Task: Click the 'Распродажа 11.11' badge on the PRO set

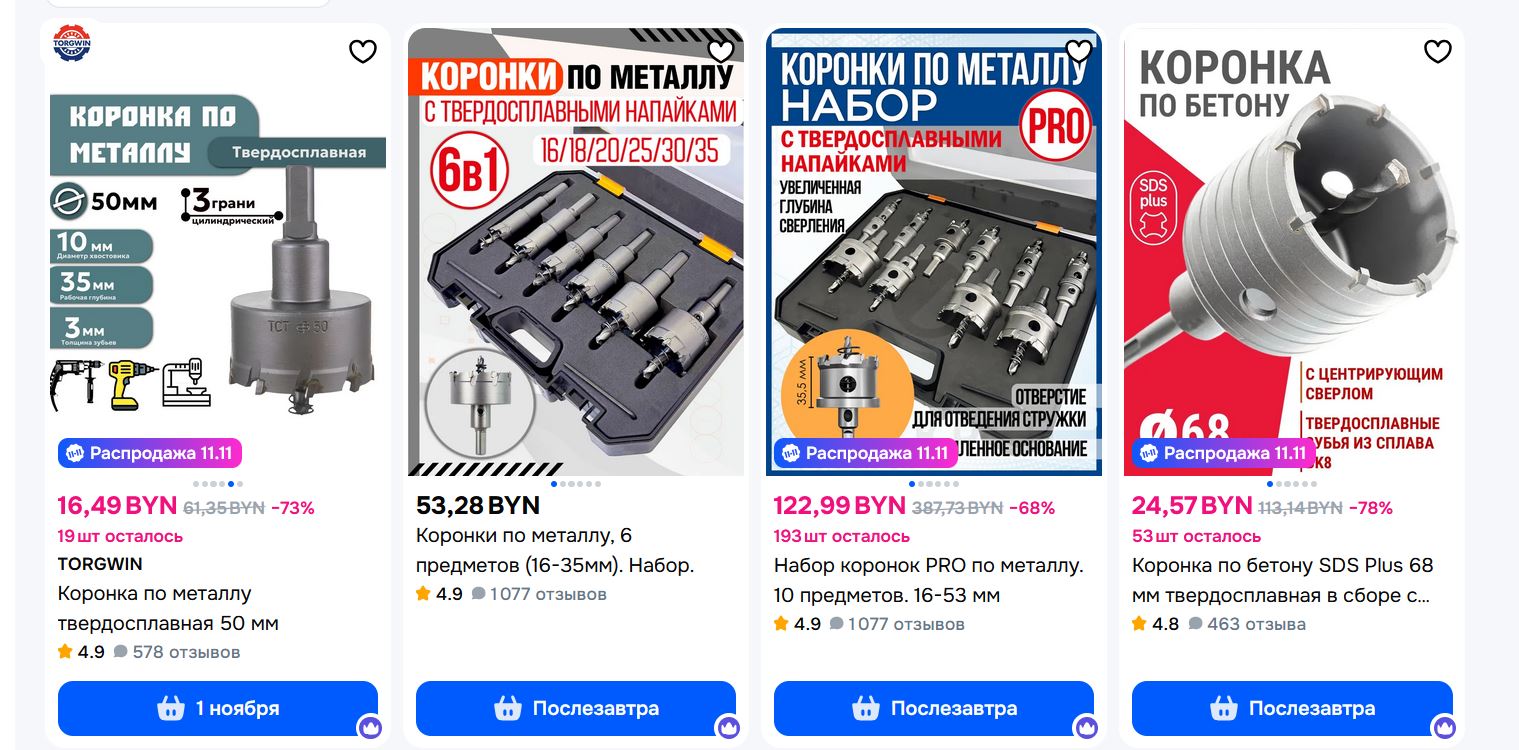Action: [x=866, y=453]
